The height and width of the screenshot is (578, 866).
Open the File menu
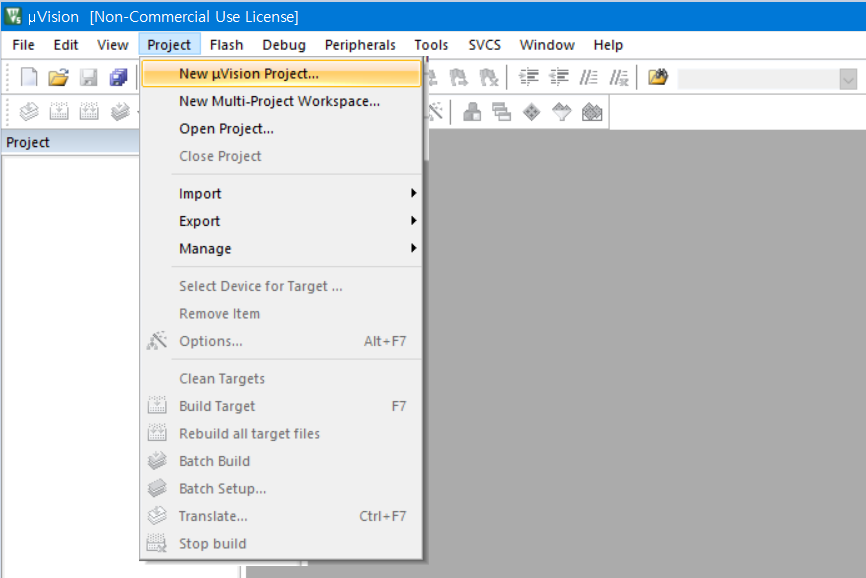[23, 45]
